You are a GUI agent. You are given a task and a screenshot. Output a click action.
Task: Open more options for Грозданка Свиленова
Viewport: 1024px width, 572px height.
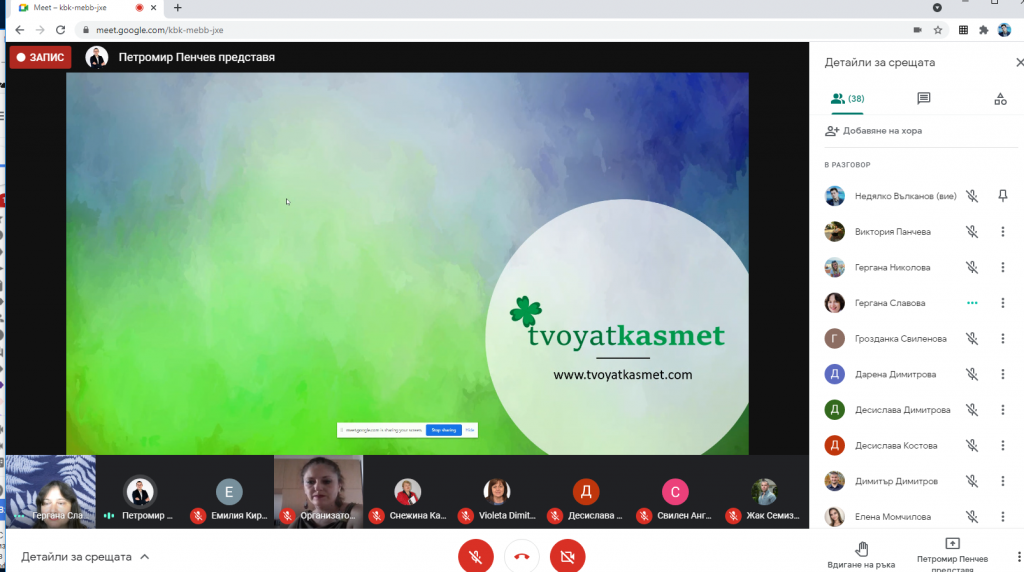(1002, 338)
